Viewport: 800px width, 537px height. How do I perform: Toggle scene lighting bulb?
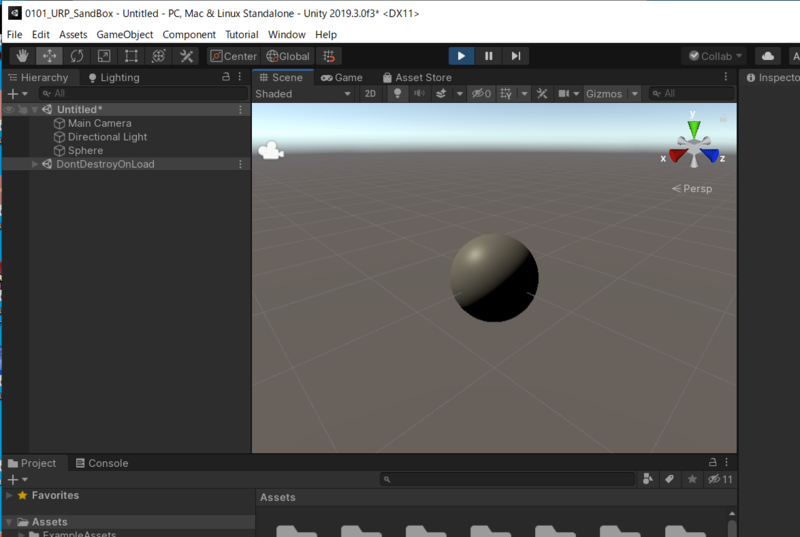click(397, 94)
